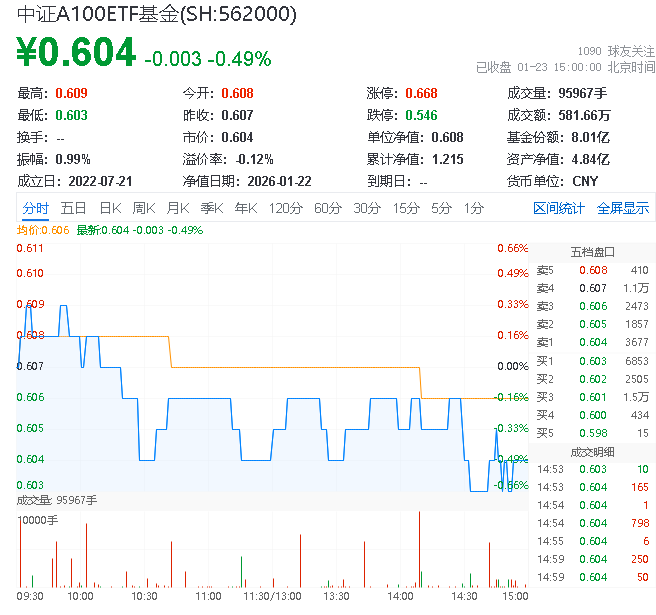The image size is (656, 615).
Task: Switch to 周K weekly chart
Action: click(144, 208)
